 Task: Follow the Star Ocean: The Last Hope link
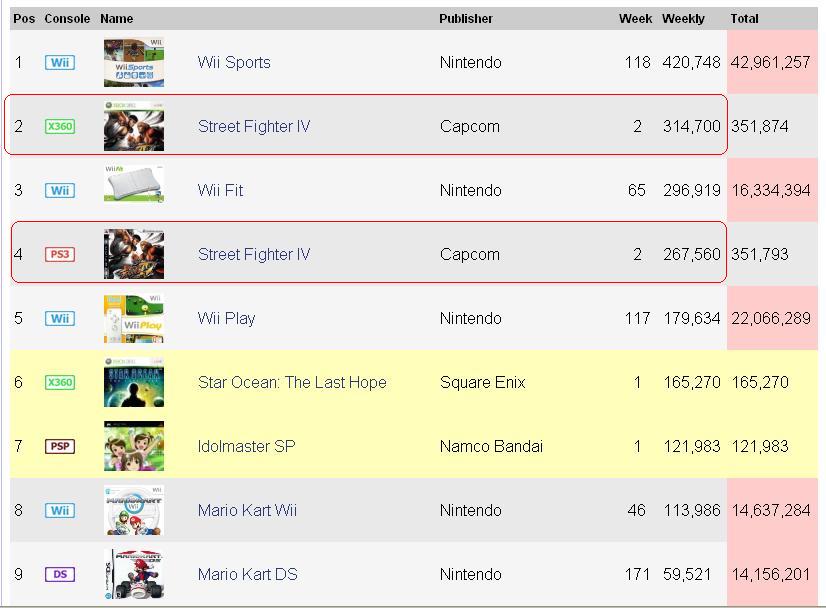coord(292,383)
